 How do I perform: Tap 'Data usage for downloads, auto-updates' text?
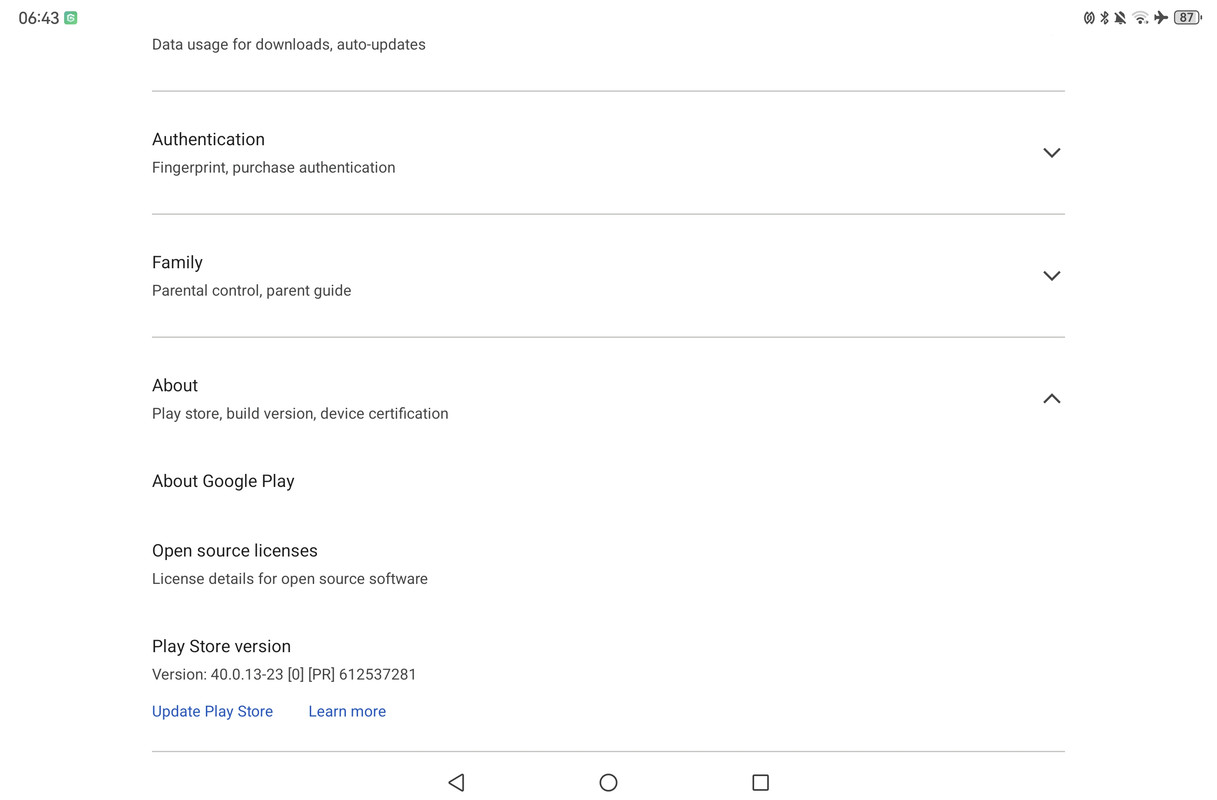point(288,44)
